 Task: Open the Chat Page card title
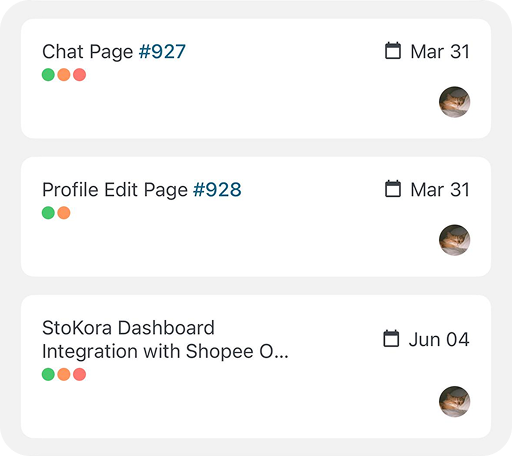(x=88, y=52)
